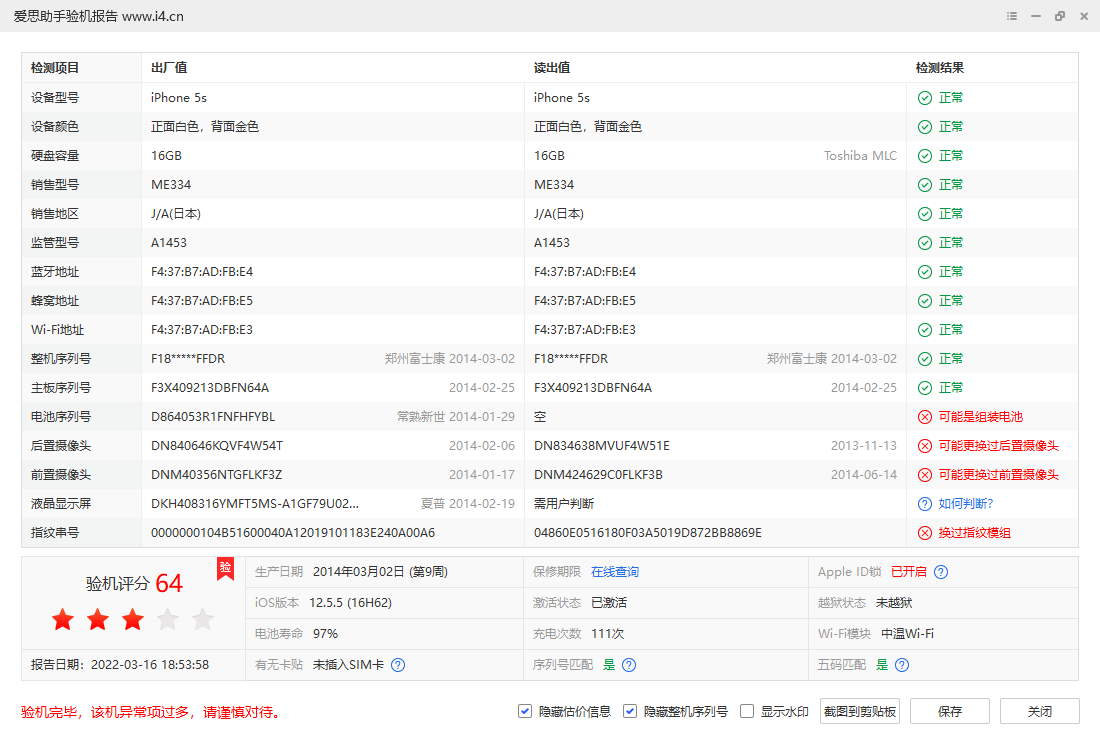The height and width of the screenshot is (749, 1100).
Task: Click the read rear camera serial DN834638MVUF4W51E
Action: click(x=602, y=446)
